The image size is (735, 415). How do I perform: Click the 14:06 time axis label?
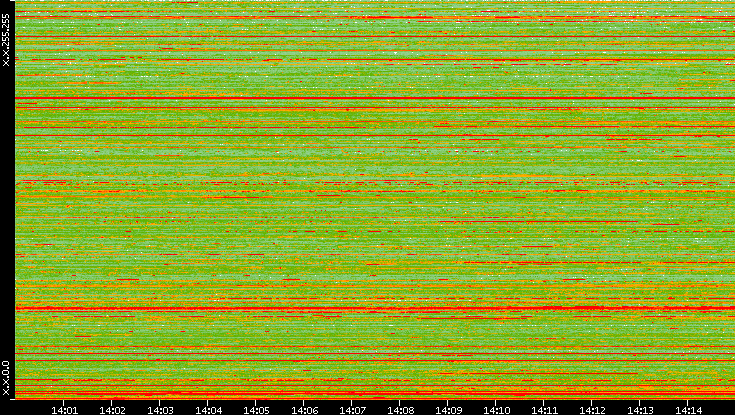click(x=305, y=410)
